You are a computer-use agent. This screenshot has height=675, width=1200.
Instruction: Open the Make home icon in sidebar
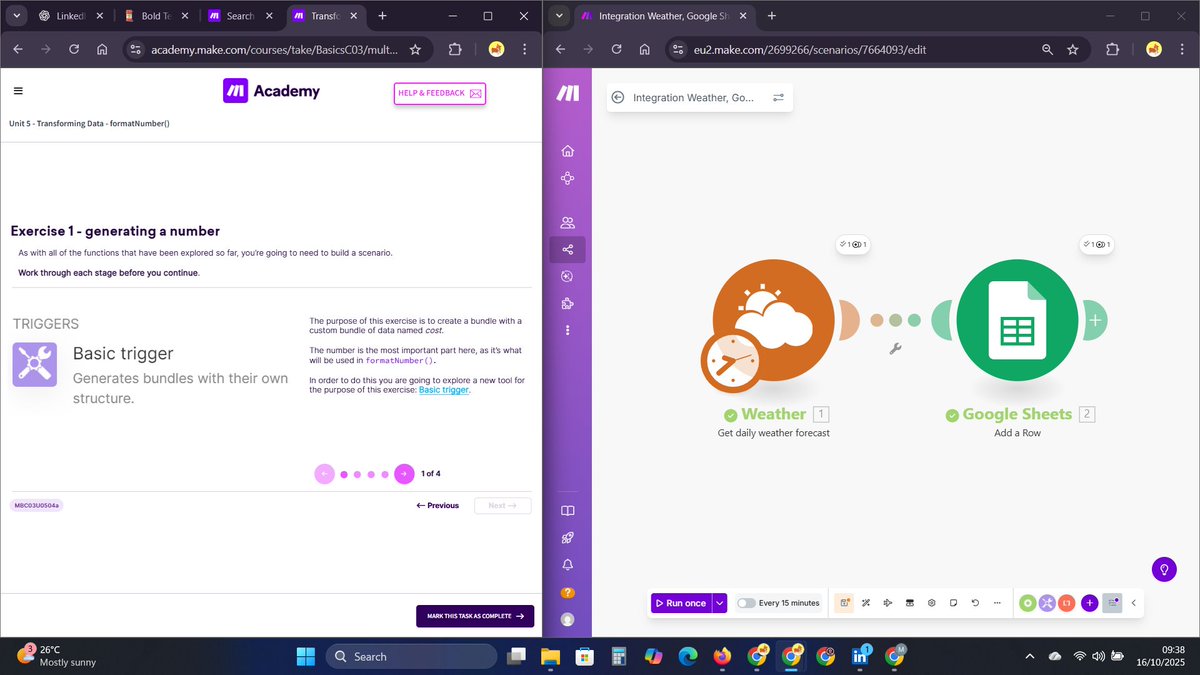pyautogui.click(x=568, y=151)
